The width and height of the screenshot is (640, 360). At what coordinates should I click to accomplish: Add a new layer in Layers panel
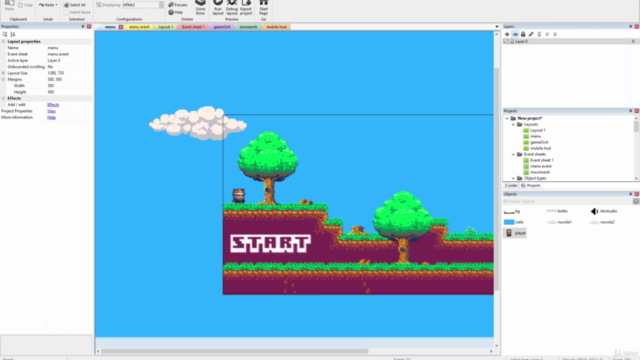coord(507,35)
